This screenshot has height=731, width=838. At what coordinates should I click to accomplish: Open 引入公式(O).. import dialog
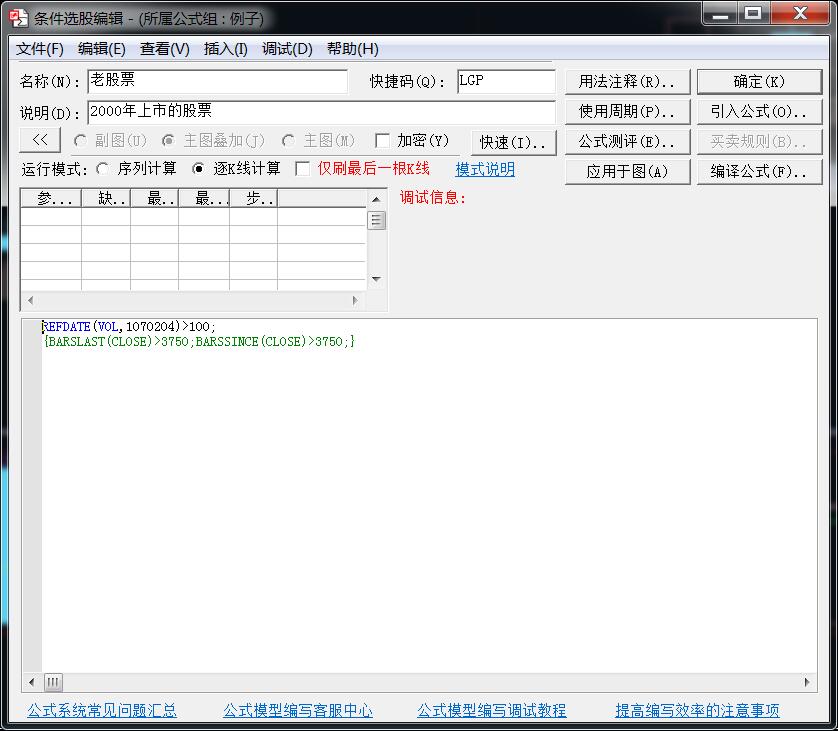[759, 111]
